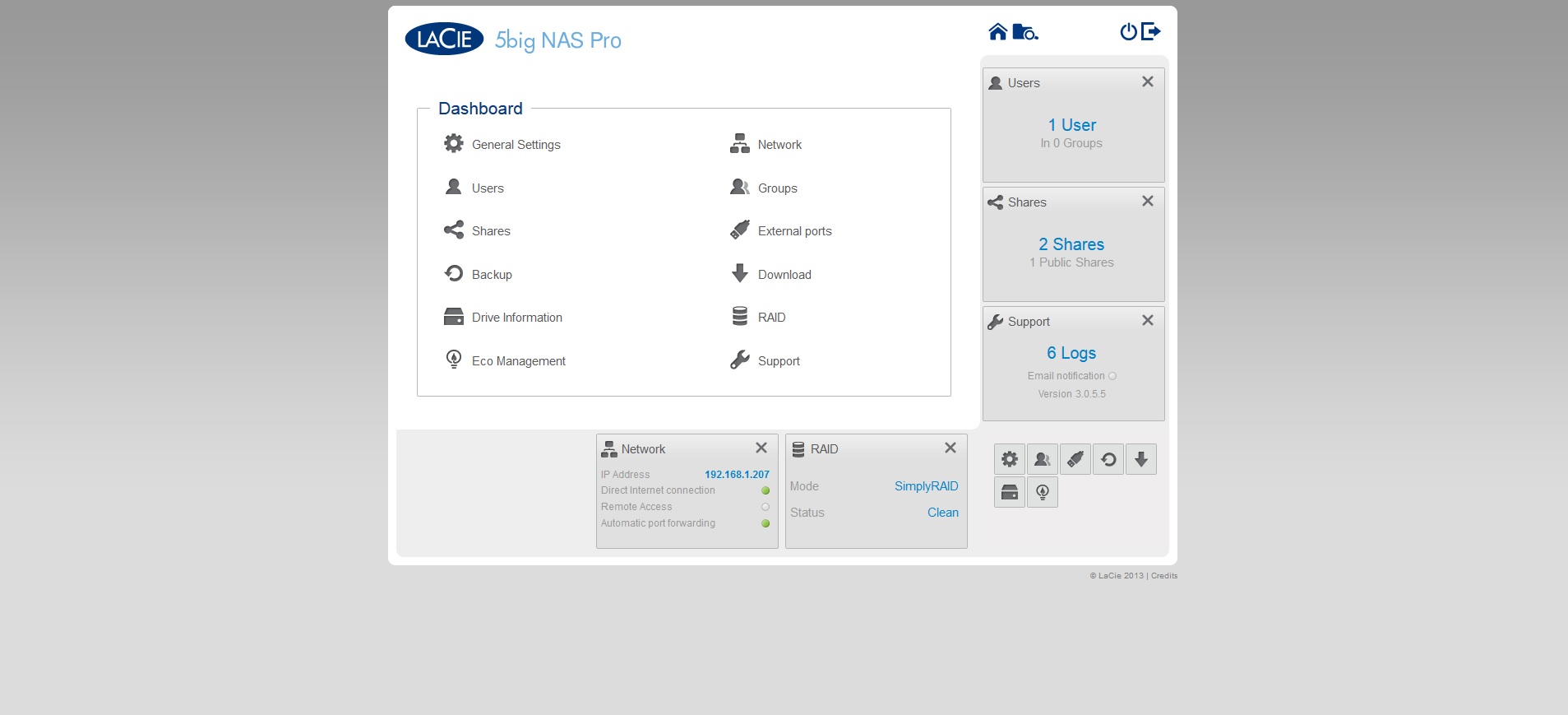
Task: Open the home dashboard icon
Action: (997, 32)
